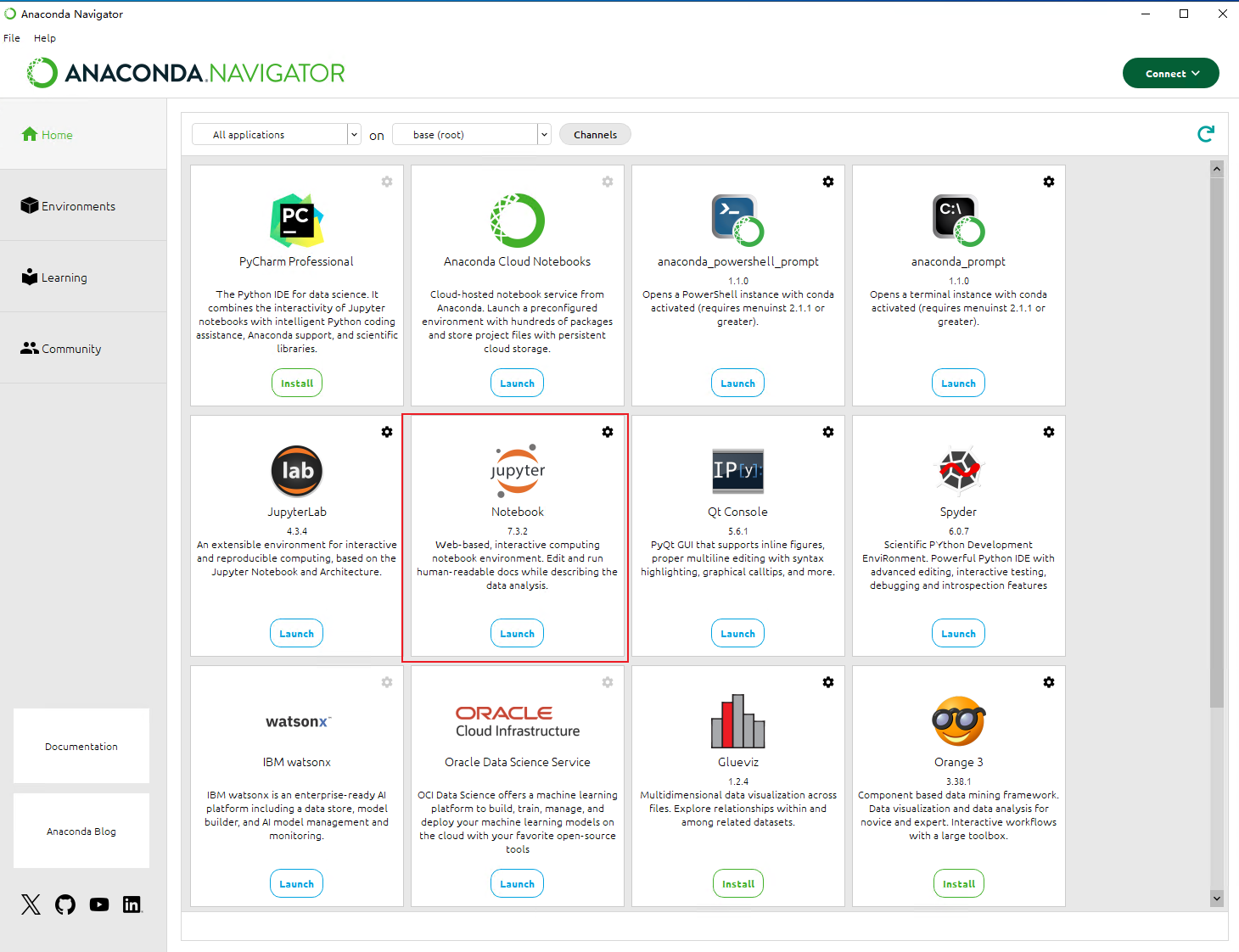Open the Glueviz settings gear
Screen dimensions: 1239x952
click(828, 682)
